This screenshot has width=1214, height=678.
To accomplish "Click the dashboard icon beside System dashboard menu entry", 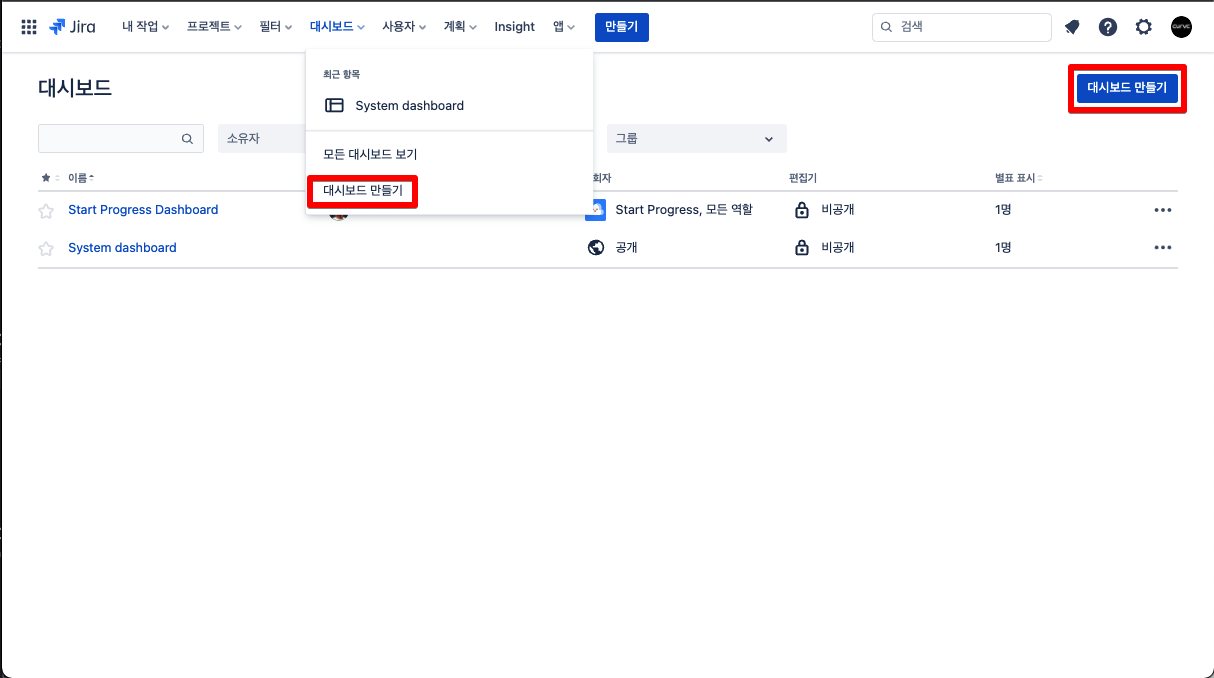I will [x=335, y=105].
